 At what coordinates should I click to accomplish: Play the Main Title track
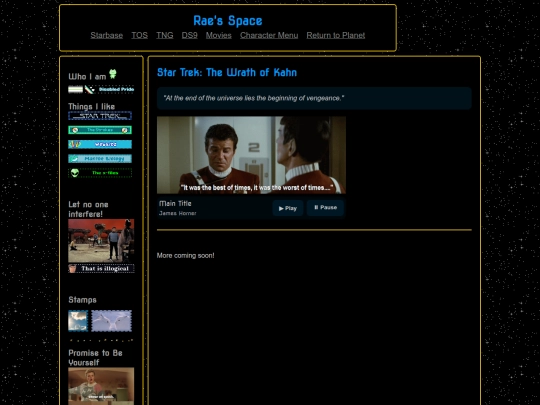click(288, 208)
